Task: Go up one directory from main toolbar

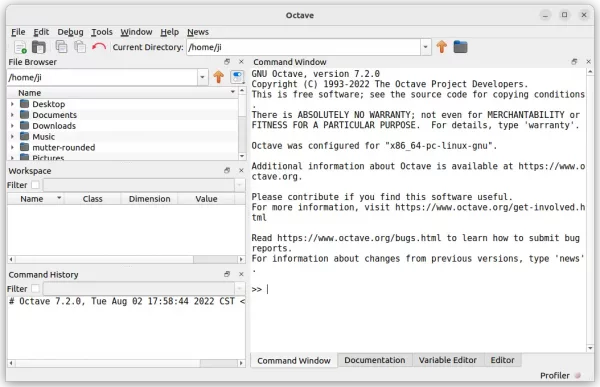Action: click(442, 47)
